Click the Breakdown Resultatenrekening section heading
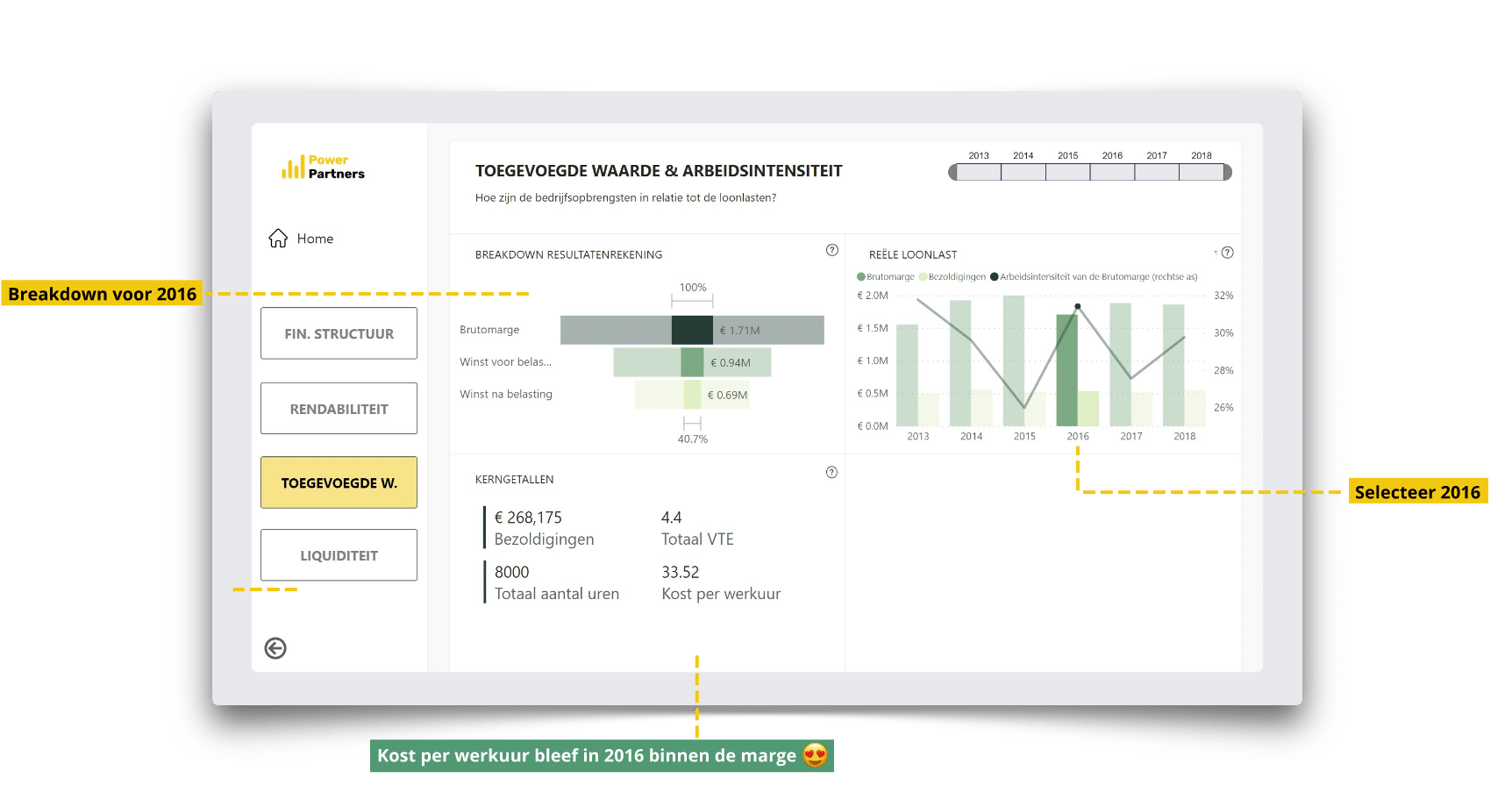This screenshot has width=1512, height=807. click(x=569, y=255)
